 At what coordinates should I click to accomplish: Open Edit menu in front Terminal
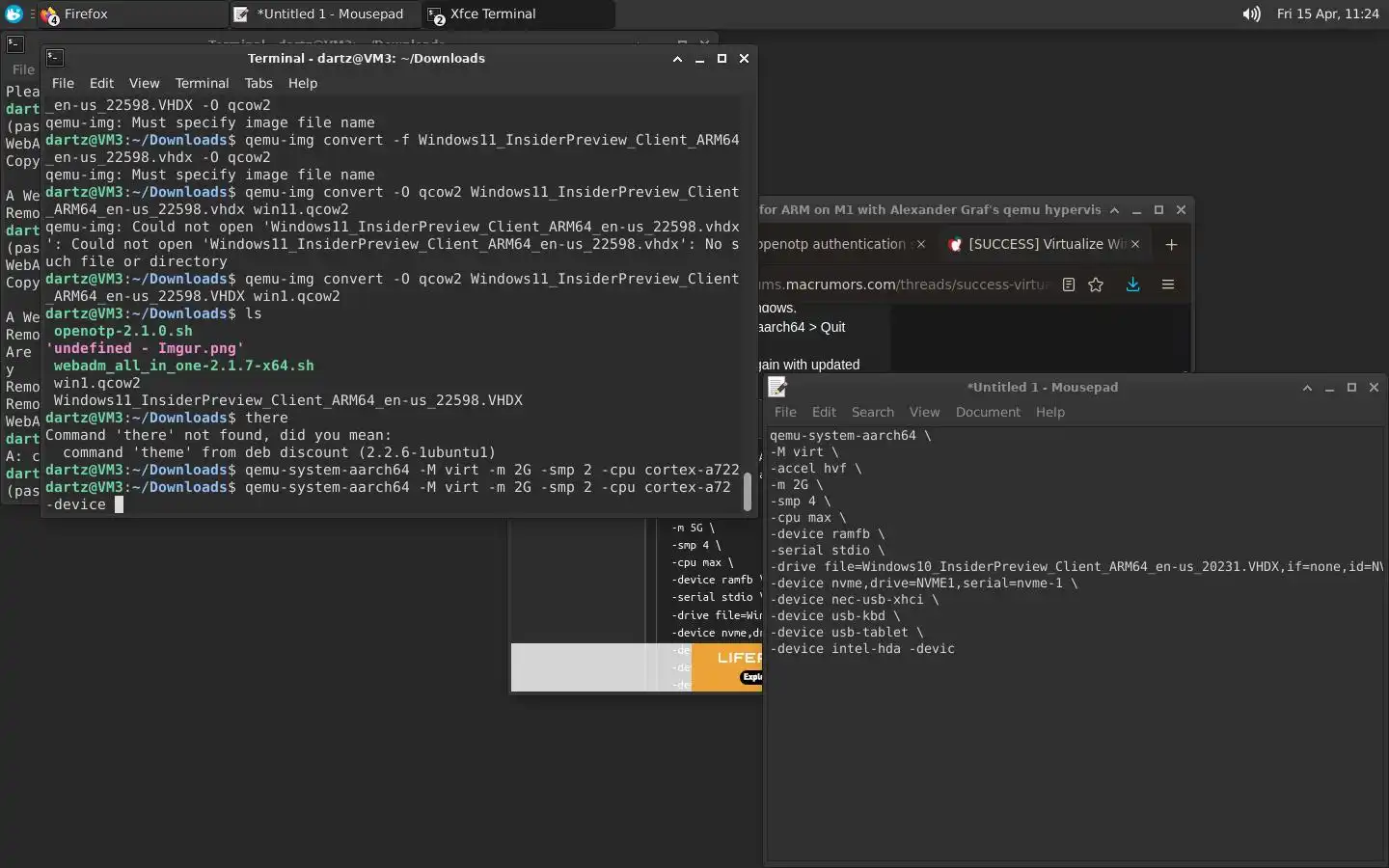[101, 83]
